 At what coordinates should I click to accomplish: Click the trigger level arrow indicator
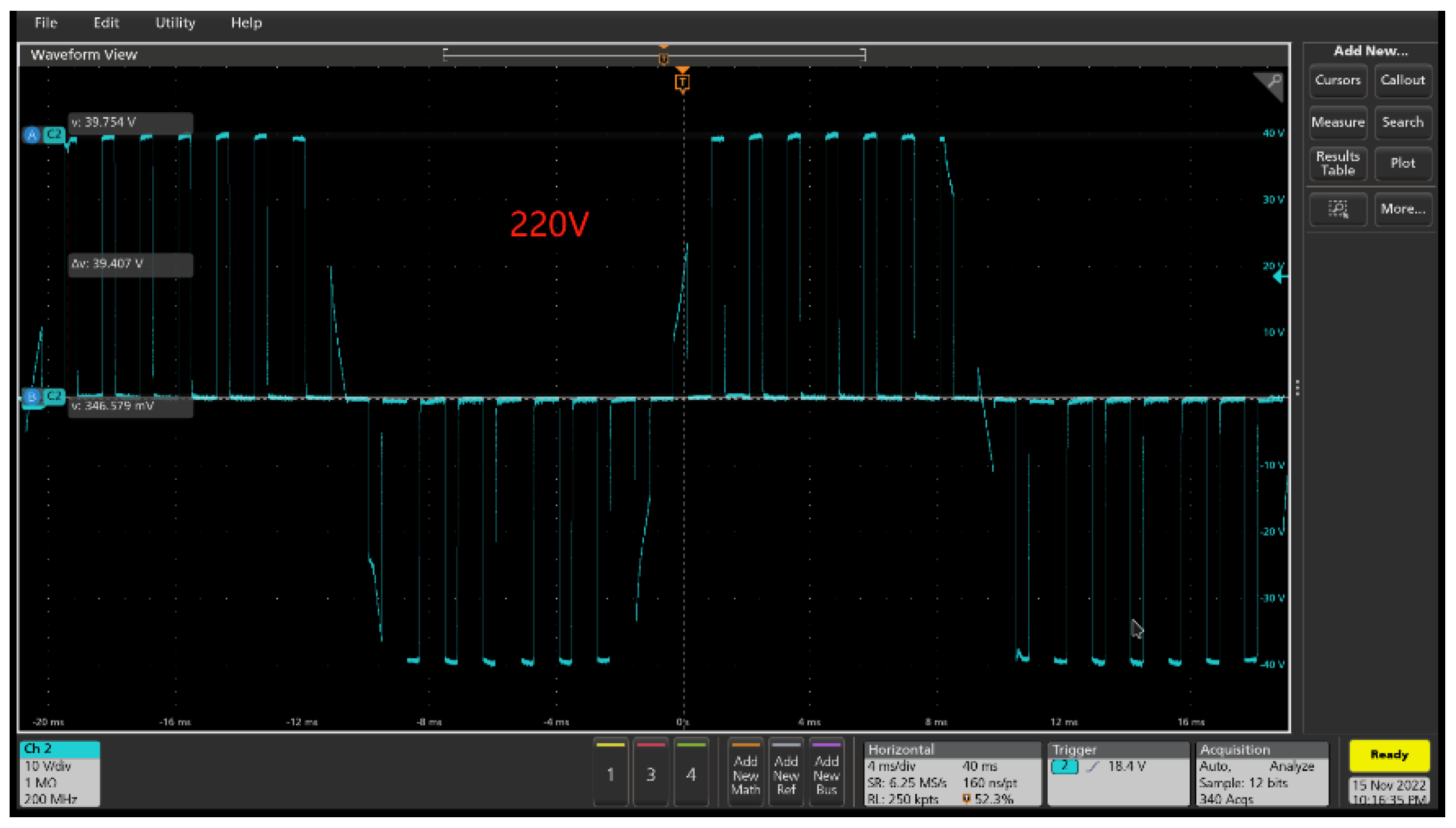click(1279, 276)
